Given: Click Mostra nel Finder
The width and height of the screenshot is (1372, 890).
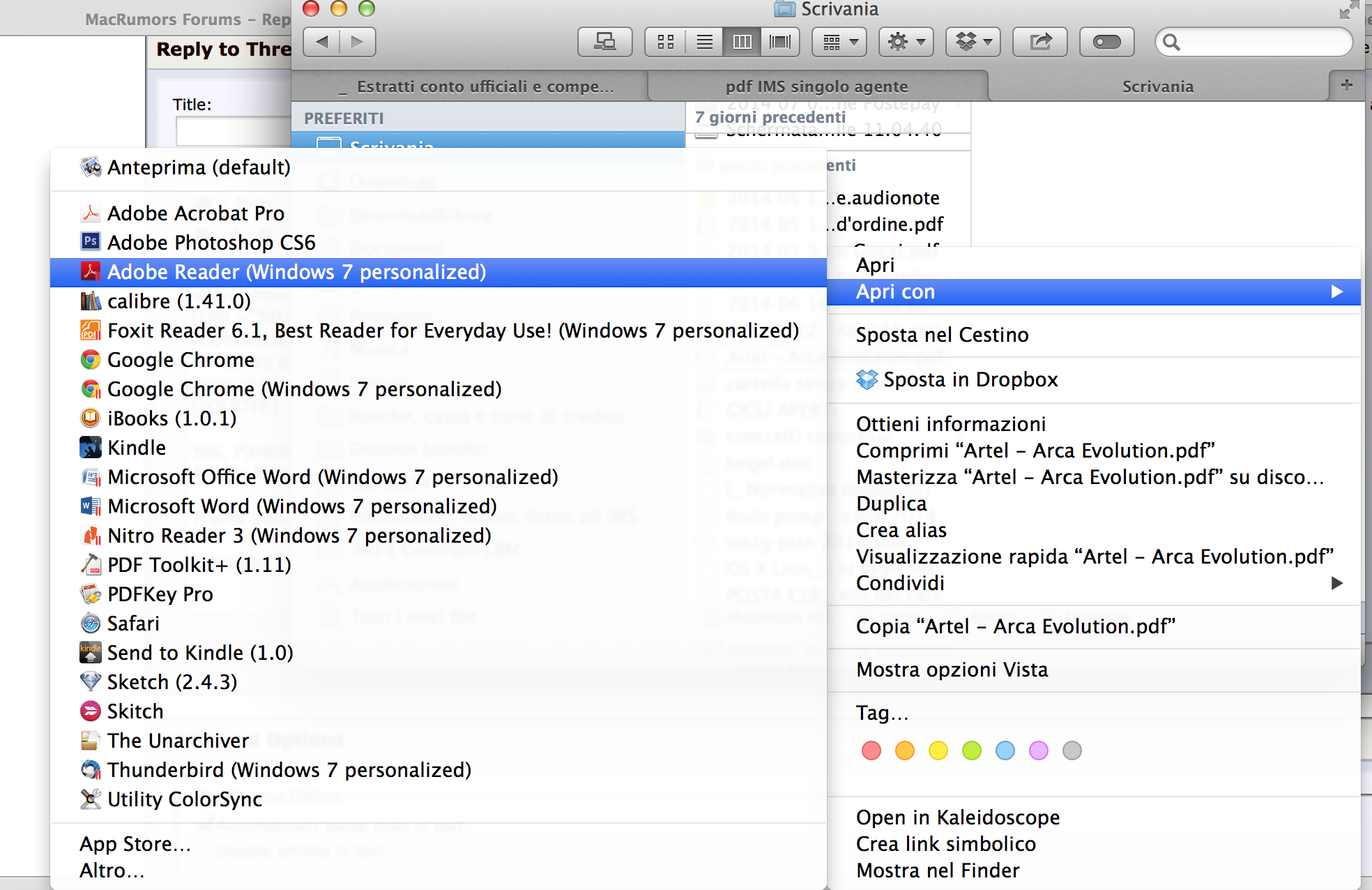Looking at the screenshot, I should 1094,870.
